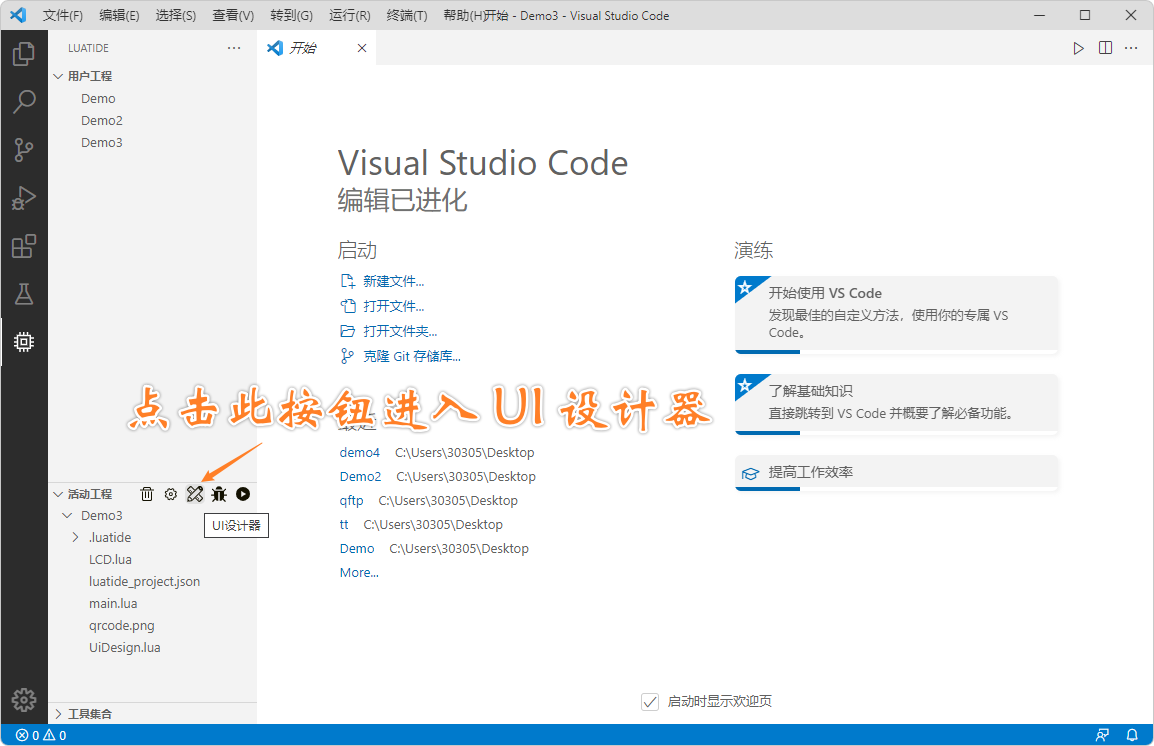Open the LuatIDE chip icon

pos(24,342)
